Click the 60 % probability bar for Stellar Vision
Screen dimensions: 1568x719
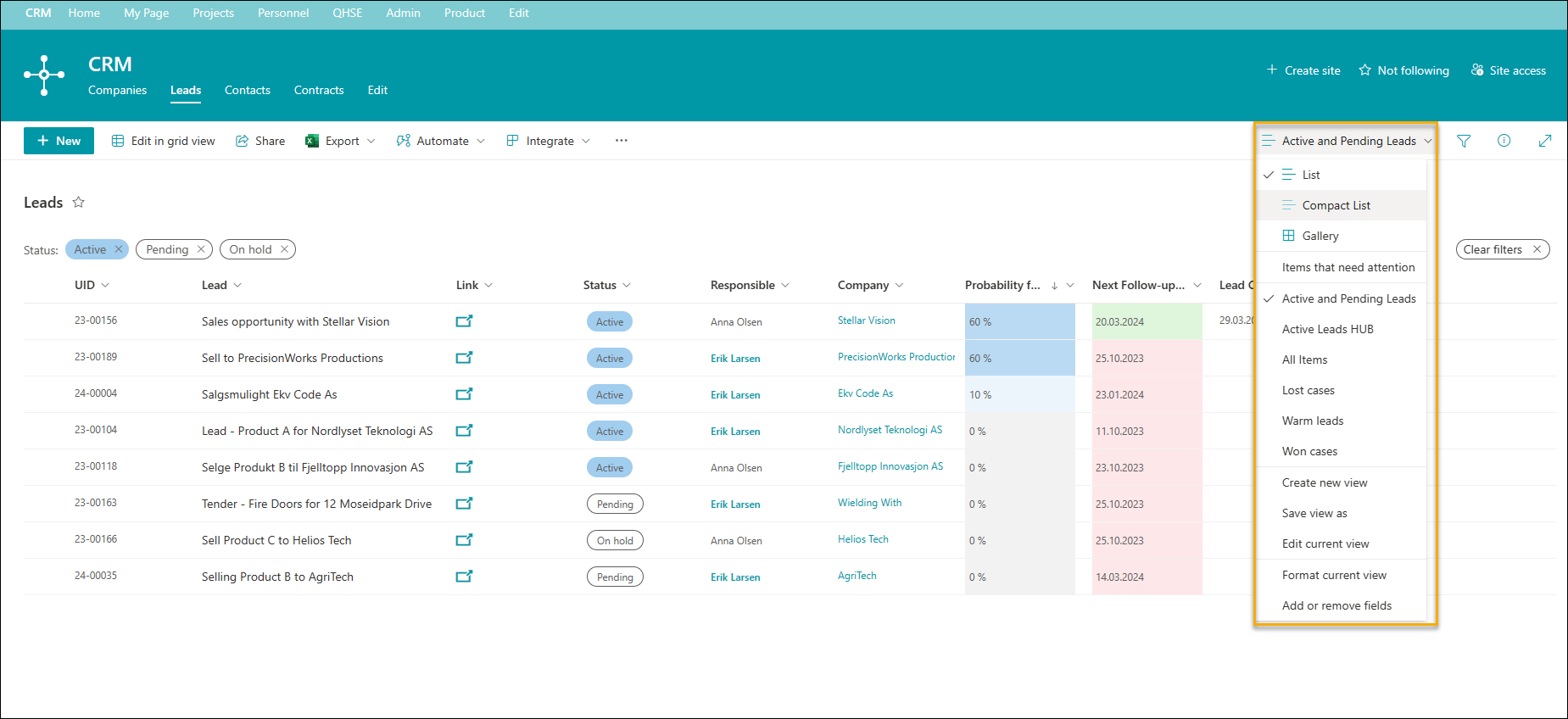coord(1020,321)
